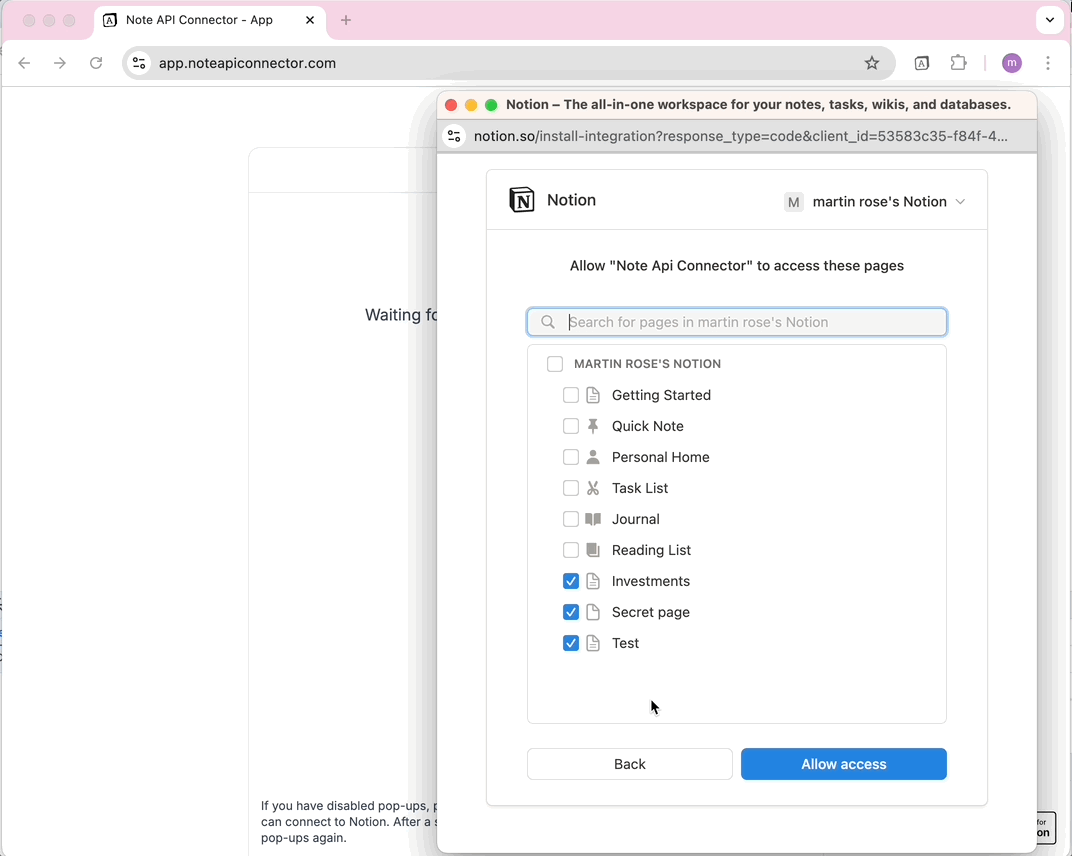The width and height of the screenshot is (1072, 856).
Task: Open the browser profile menu avatar
Action: [1011, 62]
